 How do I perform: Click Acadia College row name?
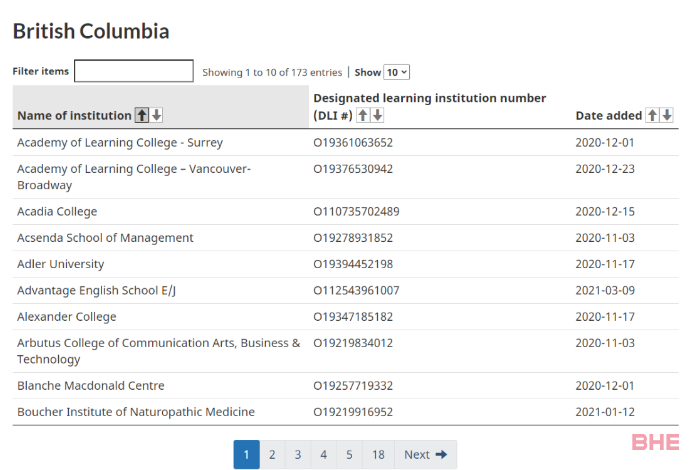(57, 211)
